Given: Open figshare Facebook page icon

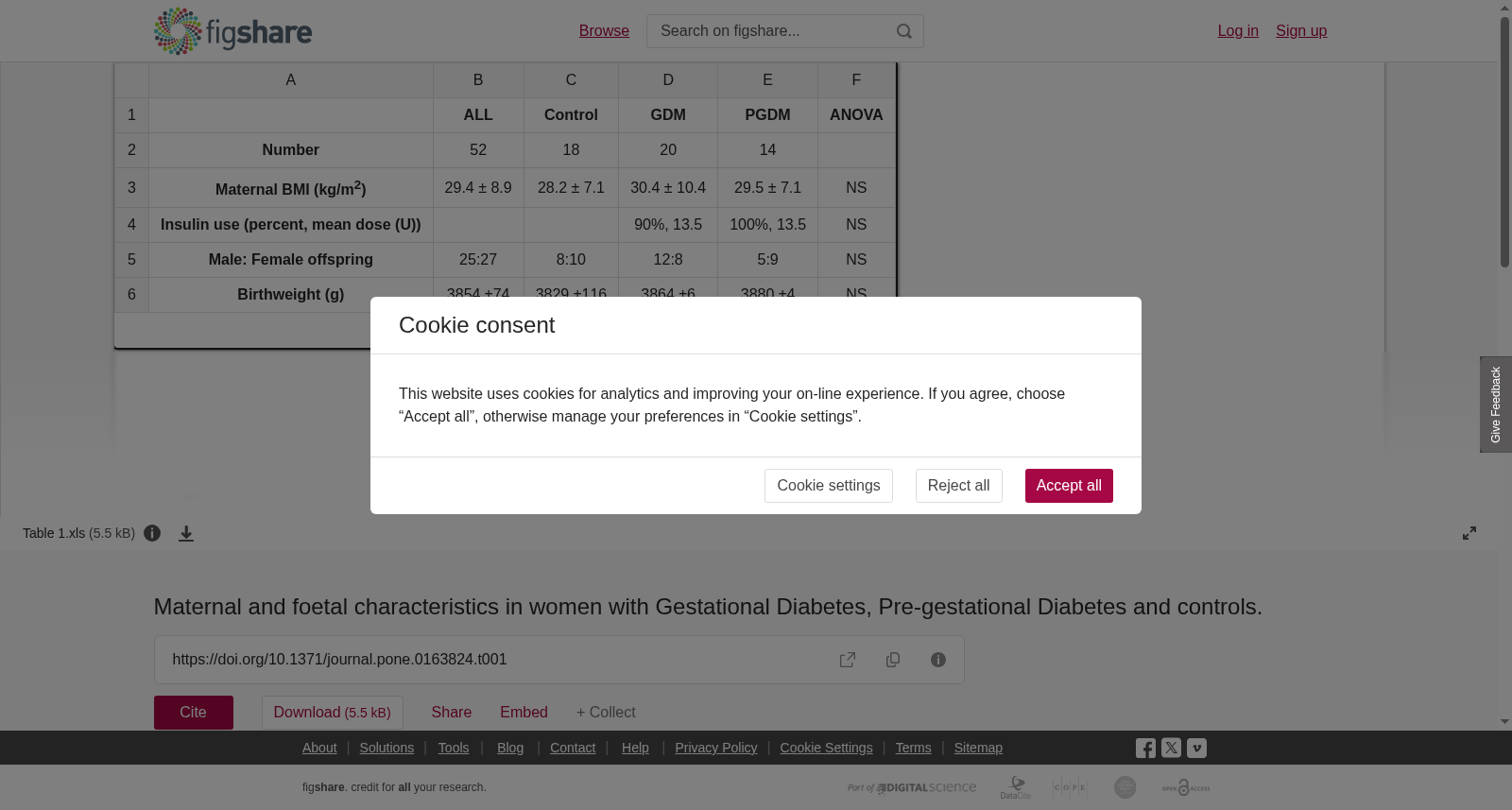Looking at the screenshot, I should pos(1145,749).
